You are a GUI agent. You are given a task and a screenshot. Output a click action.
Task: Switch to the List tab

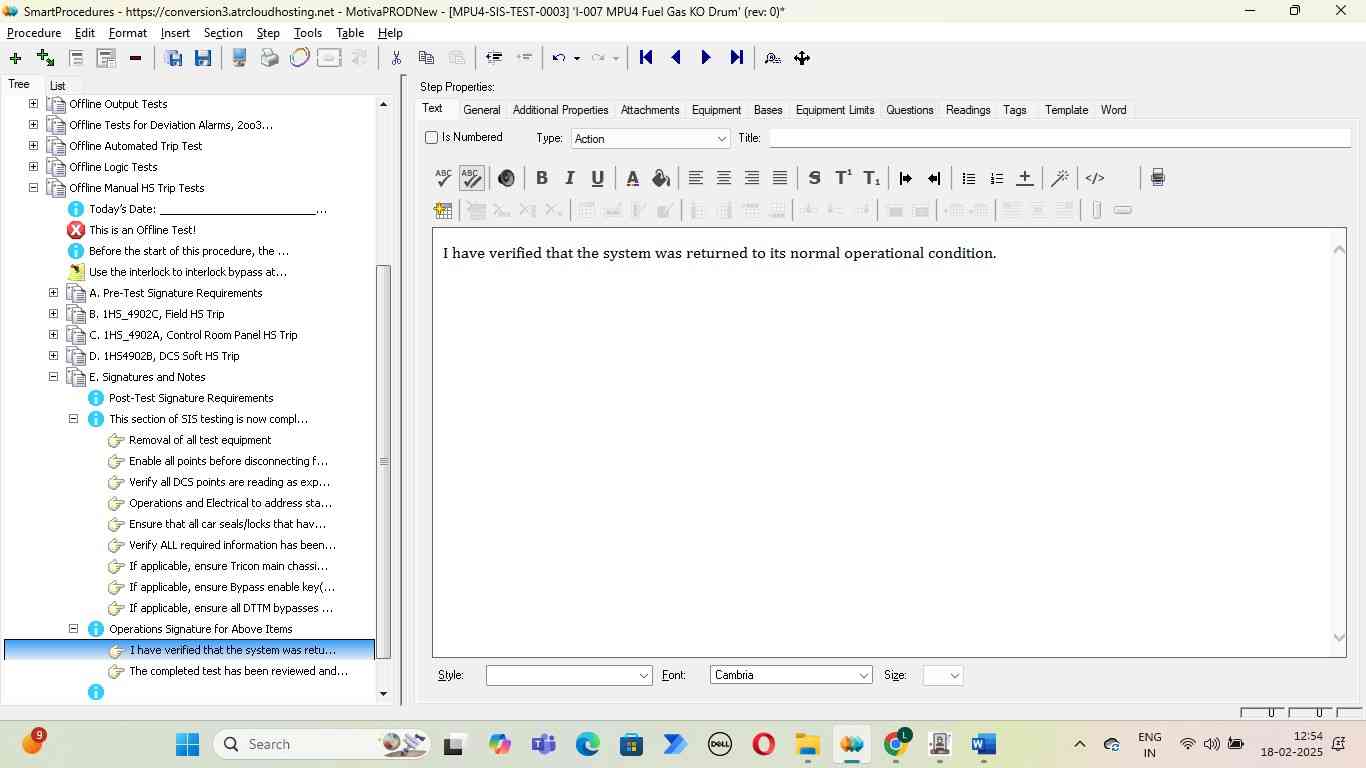[x=58, y=86]
